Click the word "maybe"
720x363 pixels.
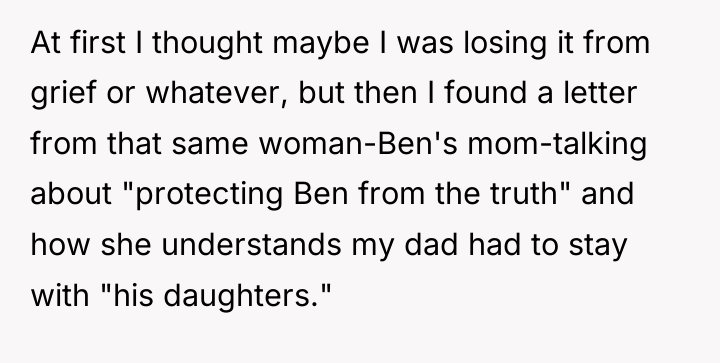[321, 43]
